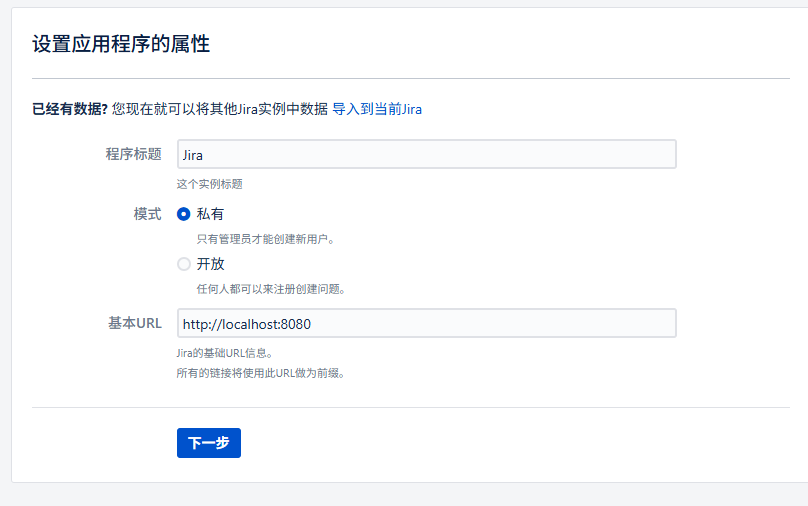The image size is (808, 506).
Task: Click the 下一步 button
Action: point(209,443)
